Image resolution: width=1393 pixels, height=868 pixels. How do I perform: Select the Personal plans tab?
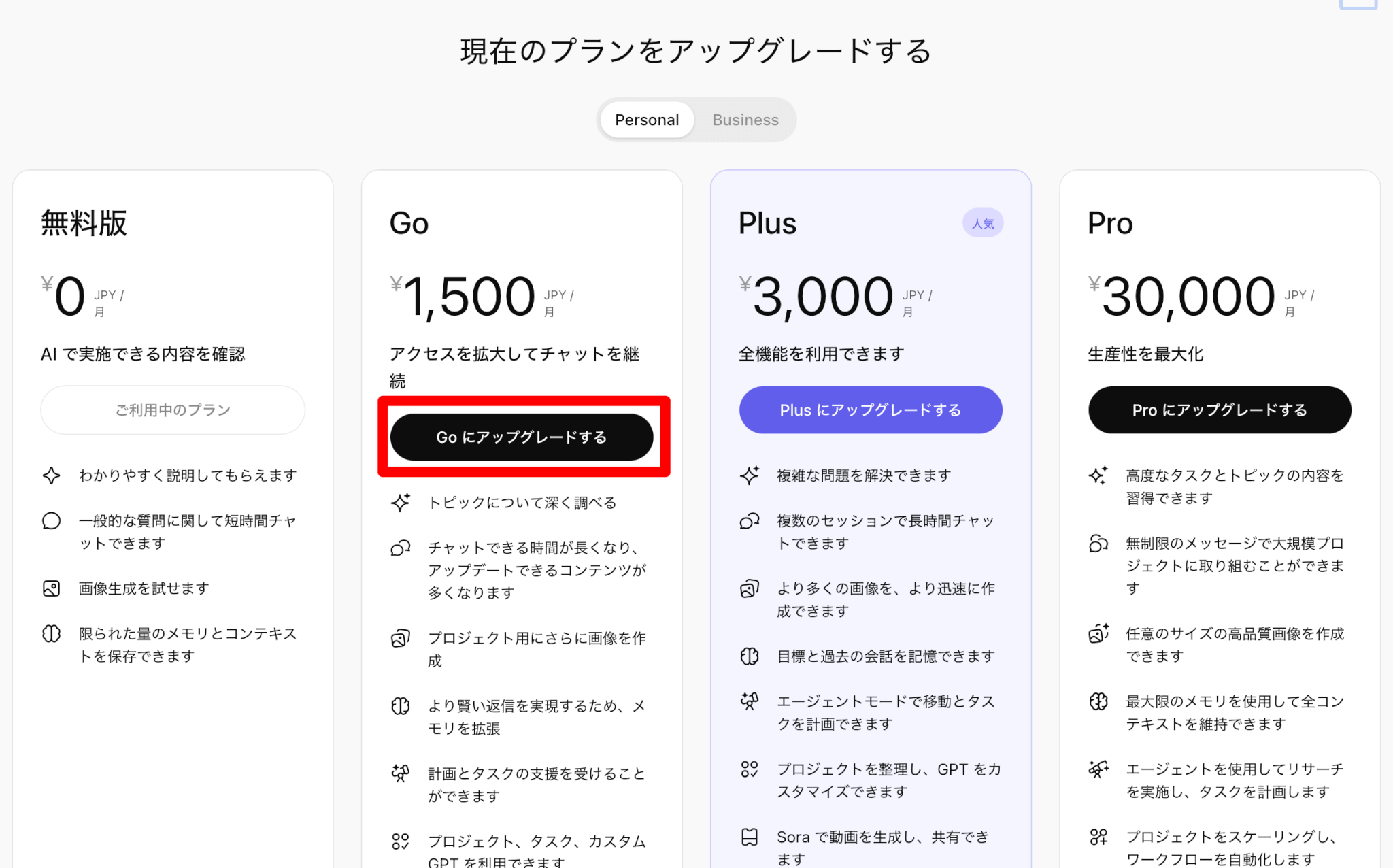[646, 120]
